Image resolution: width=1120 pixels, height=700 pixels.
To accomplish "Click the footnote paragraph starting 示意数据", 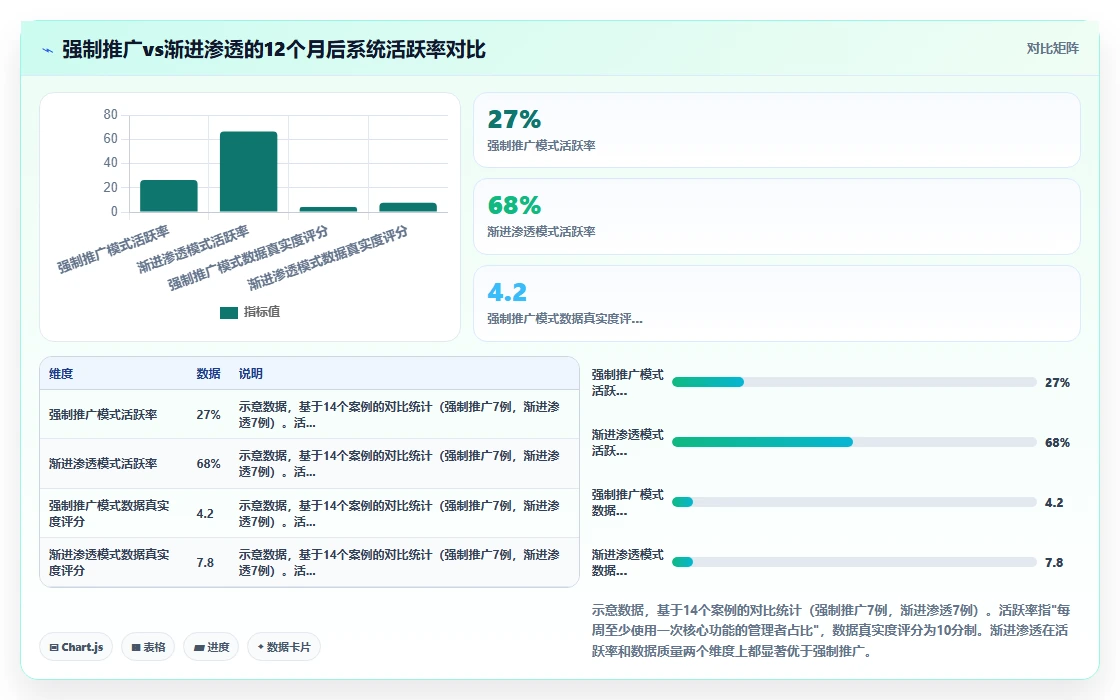I will 831,631.
